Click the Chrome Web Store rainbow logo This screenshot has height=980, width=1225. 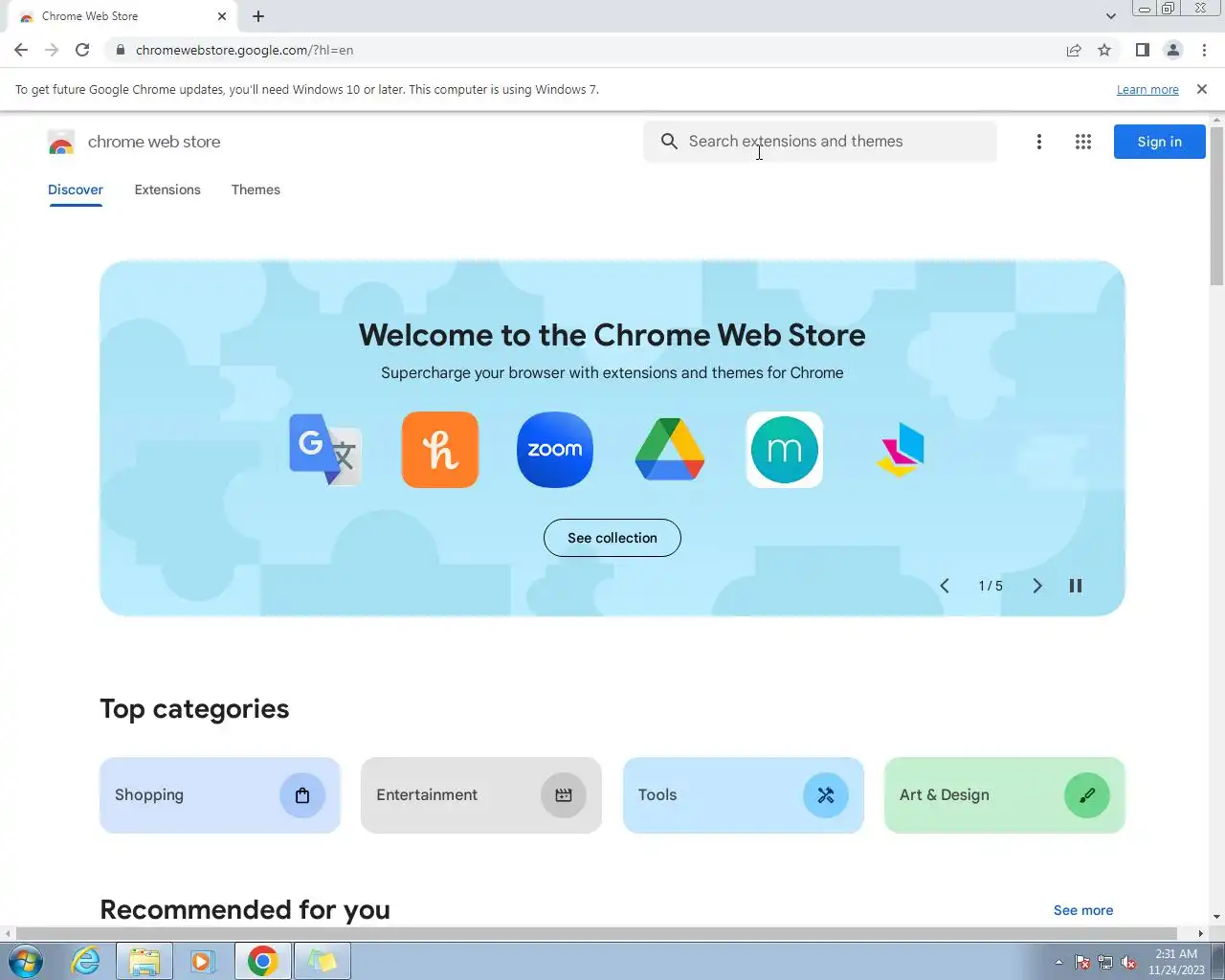tap(61, 142)
